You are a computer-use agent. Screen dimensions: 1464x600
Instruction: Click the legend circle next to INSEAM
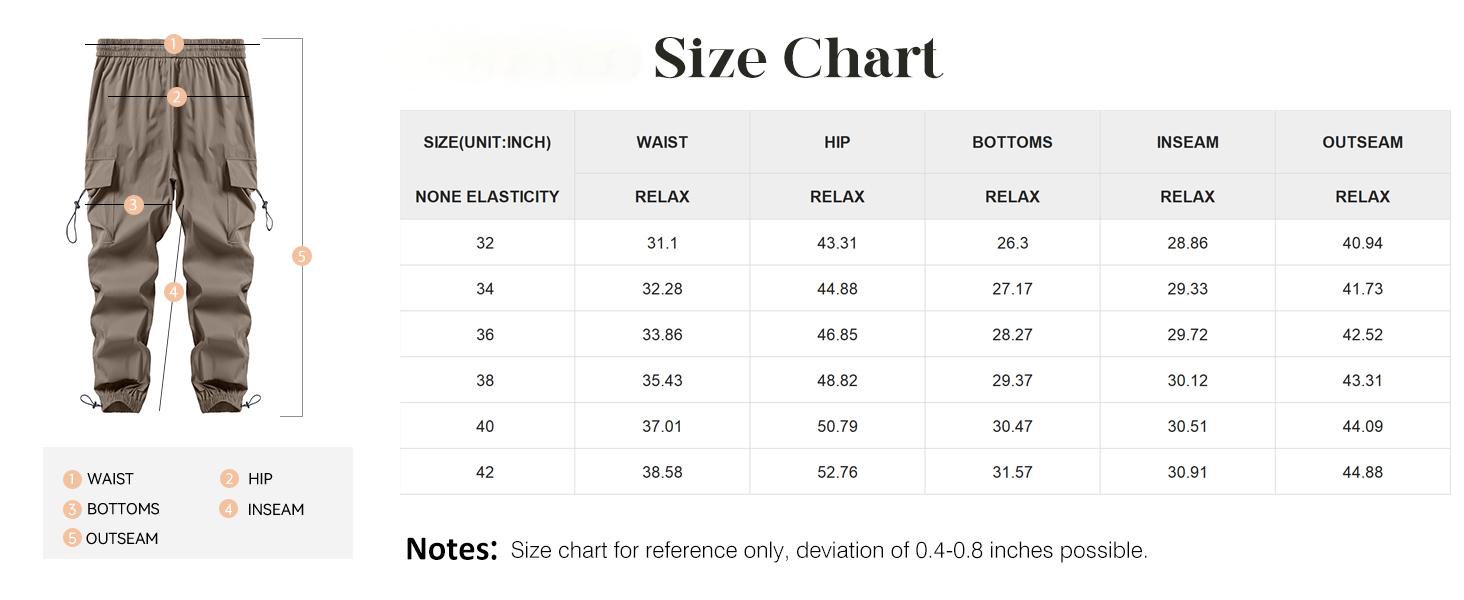pos(229,509)
